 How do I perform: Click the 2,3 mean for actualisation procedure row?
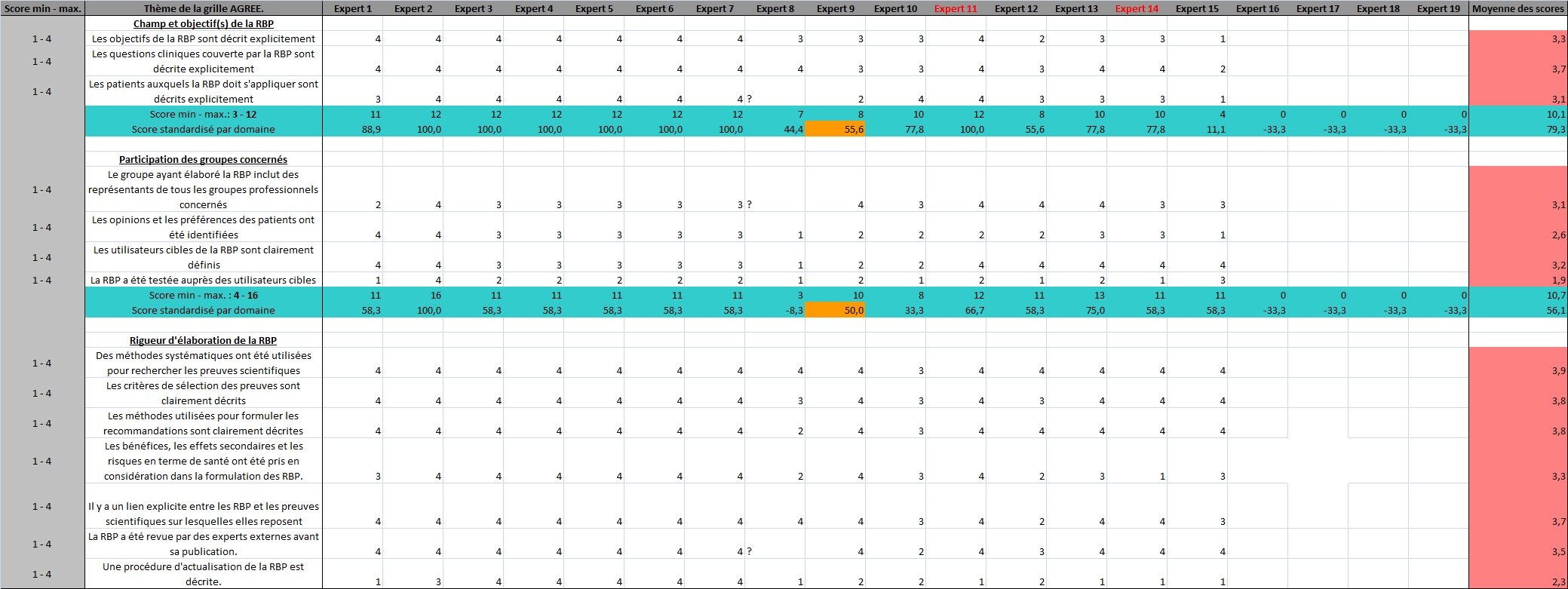1518,574
